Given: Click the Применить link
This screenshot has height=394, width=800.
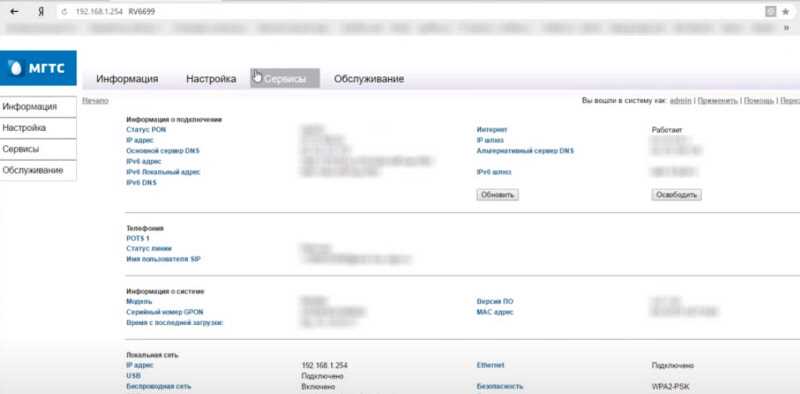Looking at the screenshot, I should (717, 101).
